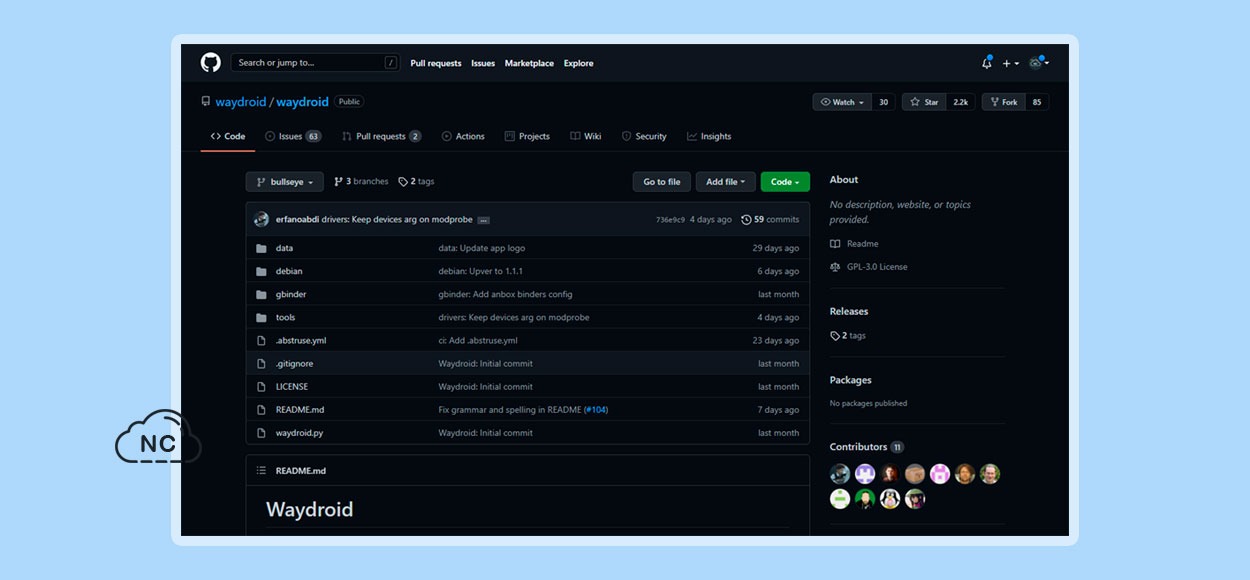Click the scale icon beside GPL-3.0 License
The width and height of the screenshot is (1250, 580).
[835, 267]
